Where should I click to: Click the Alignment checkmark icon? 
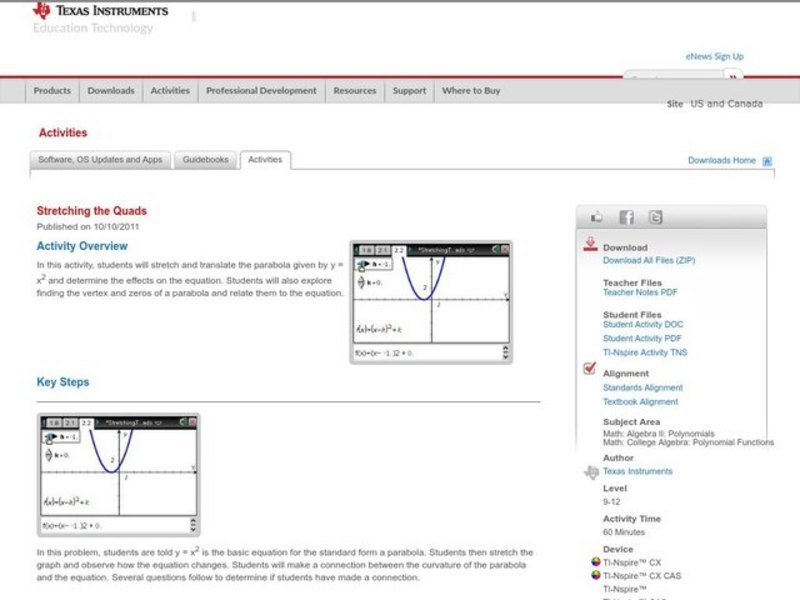590,369
